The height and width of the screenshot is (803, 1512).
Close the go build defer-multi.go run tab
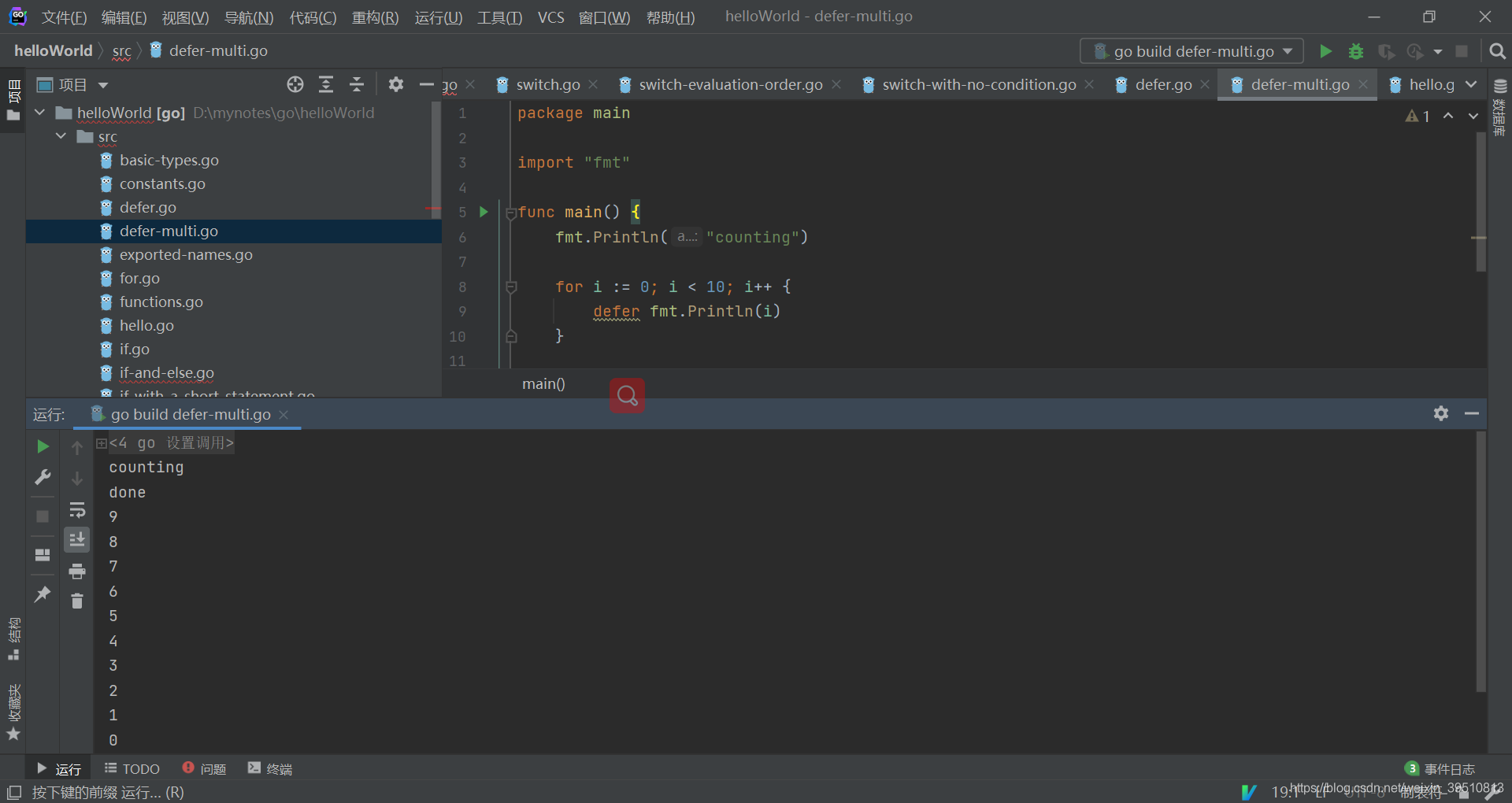(x=283, y=415)
